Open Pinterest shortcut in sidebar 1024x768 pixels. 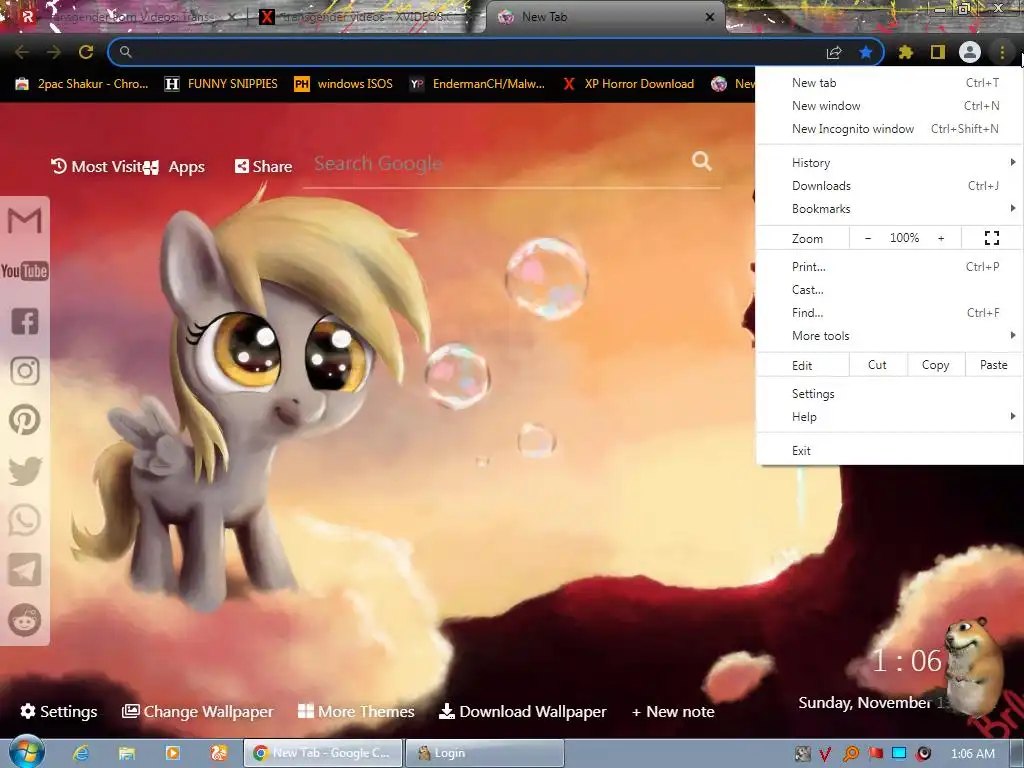click(25, 420)
